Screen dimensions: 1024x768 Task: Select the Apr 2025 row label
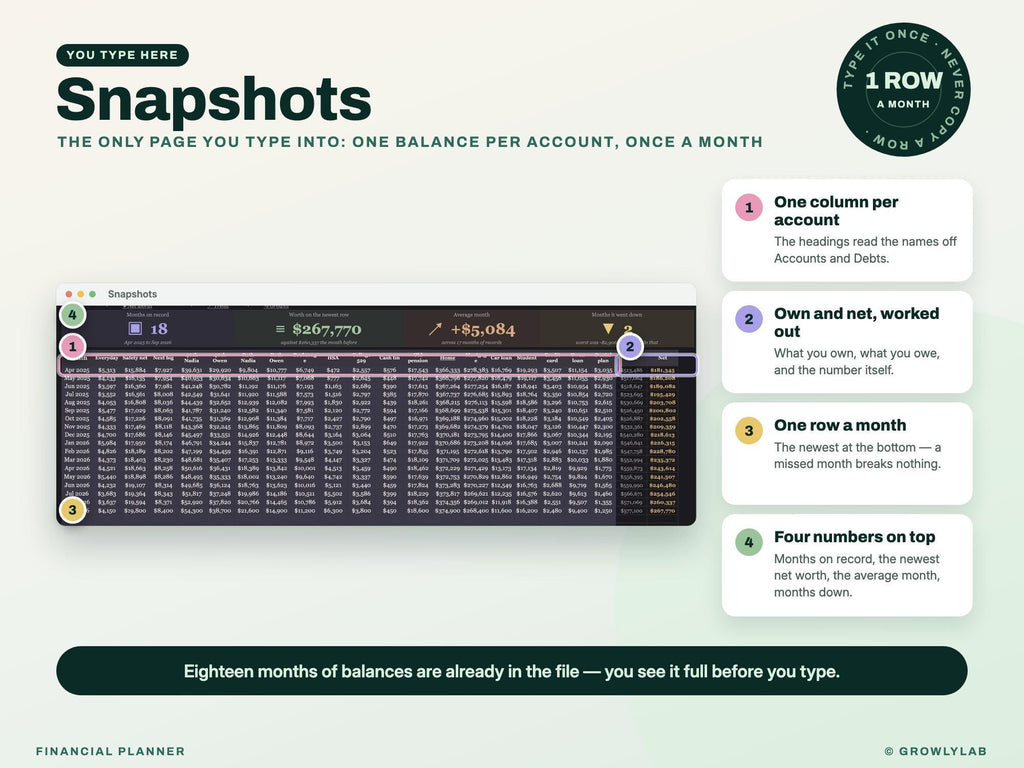tap(77, 370)
